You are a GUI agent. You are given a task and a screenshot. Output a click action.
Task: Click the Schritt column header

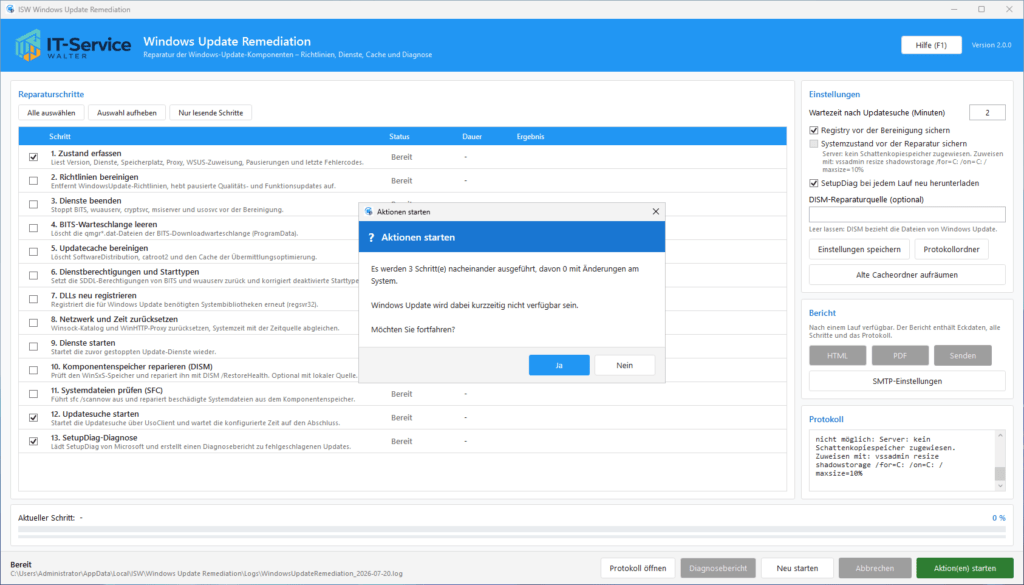point(60,136)
